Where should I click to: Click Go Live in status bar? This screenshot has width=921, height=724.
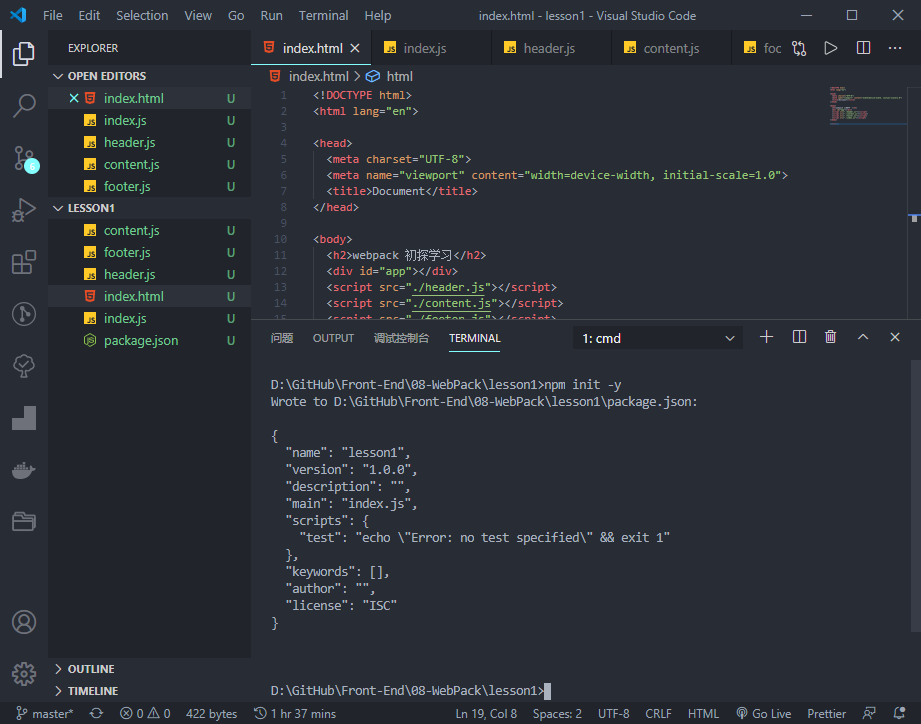pos(764,713)
